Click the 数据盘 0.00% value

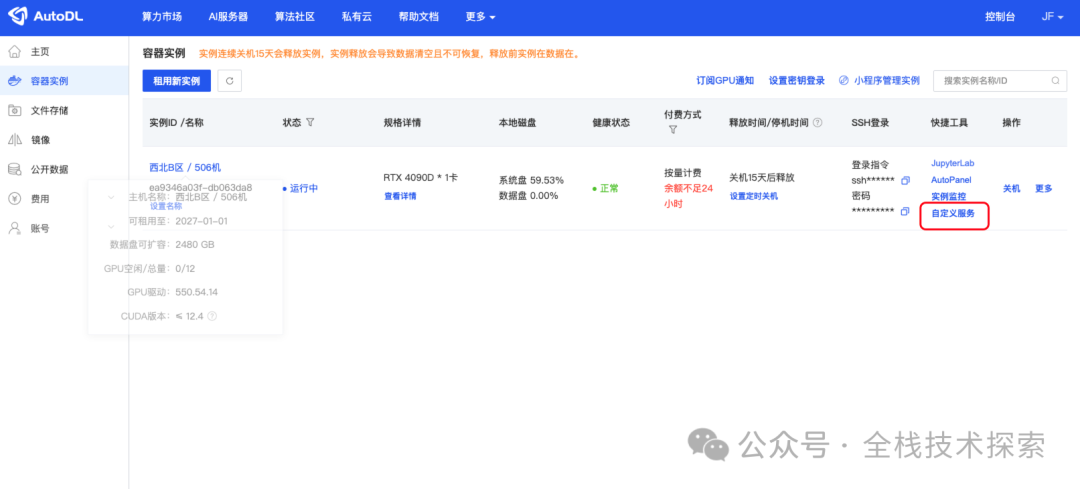(x=528, y=196)
